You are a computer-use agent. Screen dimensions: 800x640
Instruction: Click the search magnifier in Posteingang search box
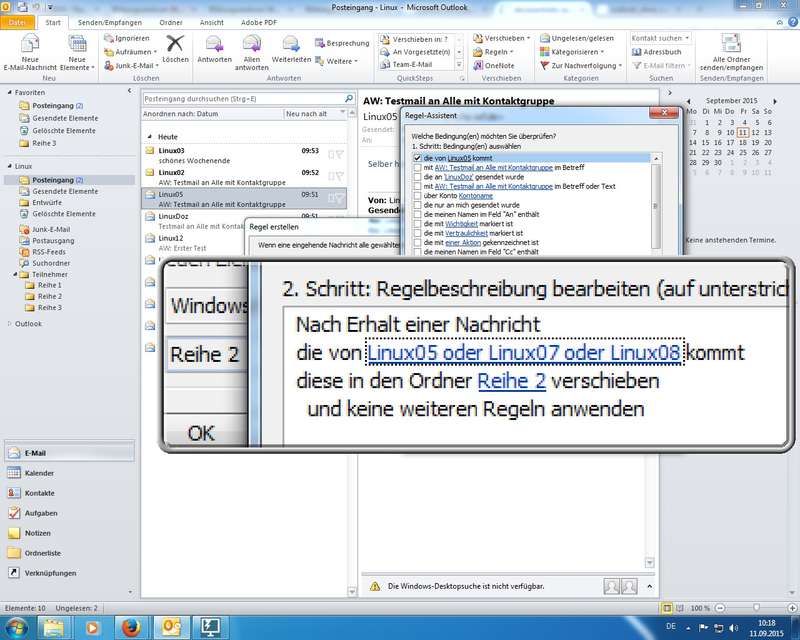click(x=349, y=99)
